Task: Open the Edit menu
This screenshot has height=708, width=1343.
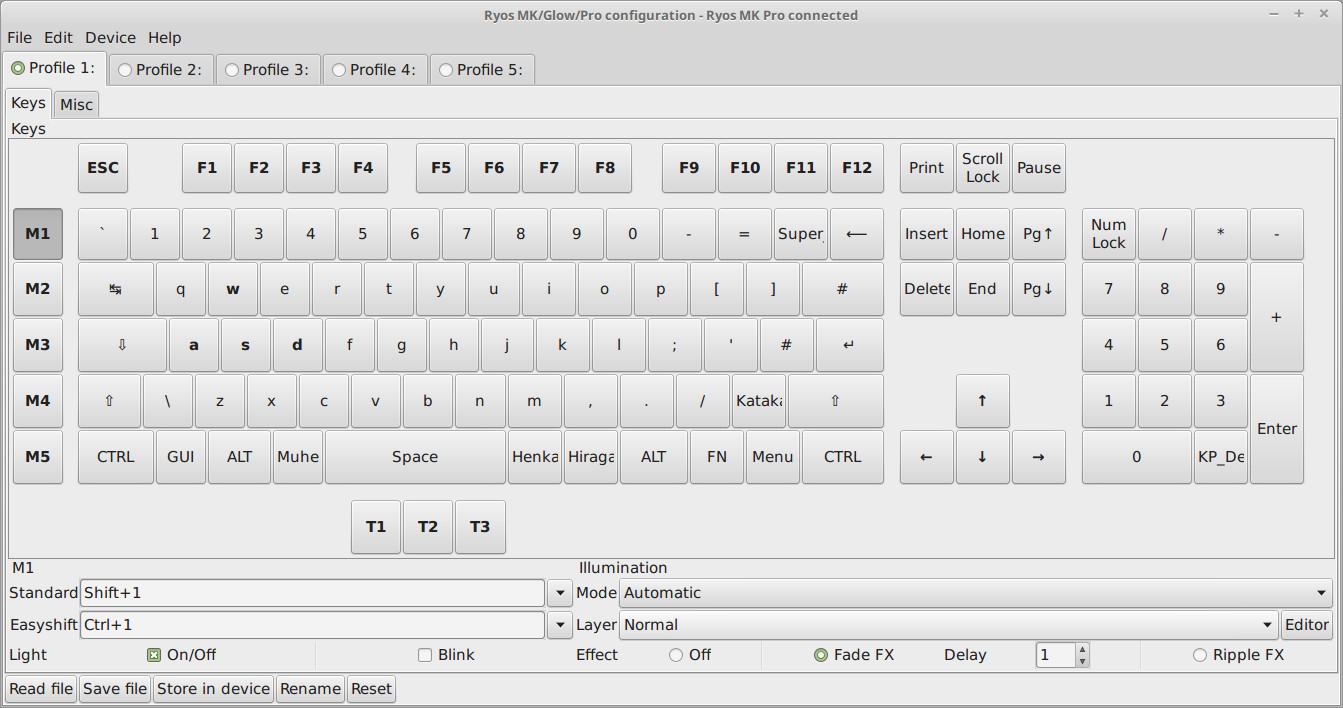Action: coord(58,37)
